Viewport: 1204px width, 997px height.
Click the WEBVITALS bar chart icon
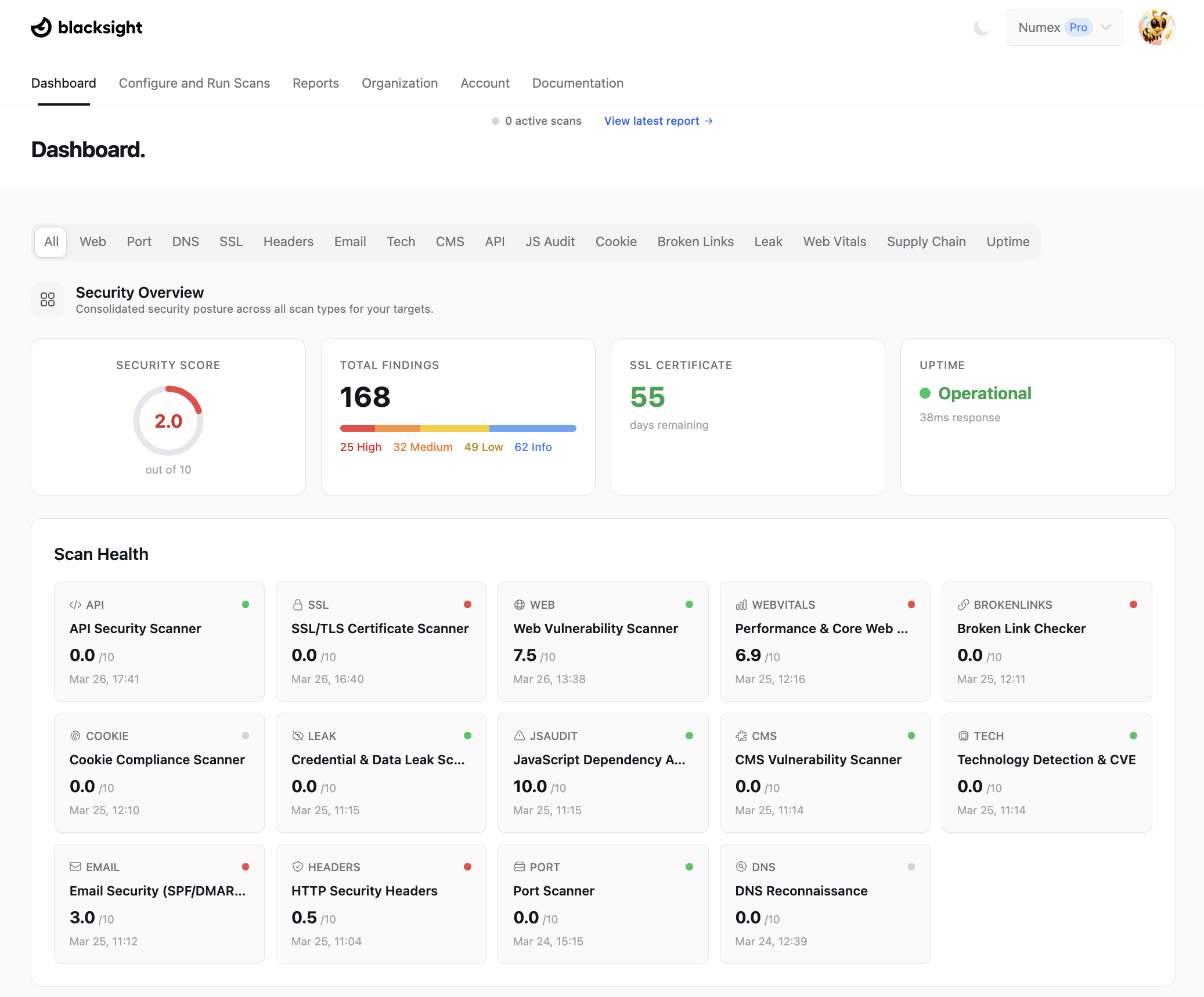click(741, 605)
